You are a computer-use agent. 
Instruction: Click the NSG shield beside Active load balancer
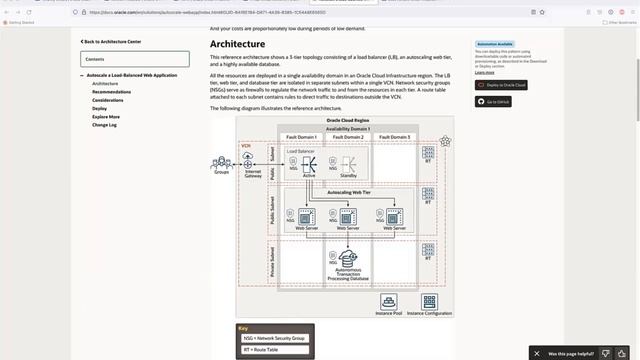[293, 162]
